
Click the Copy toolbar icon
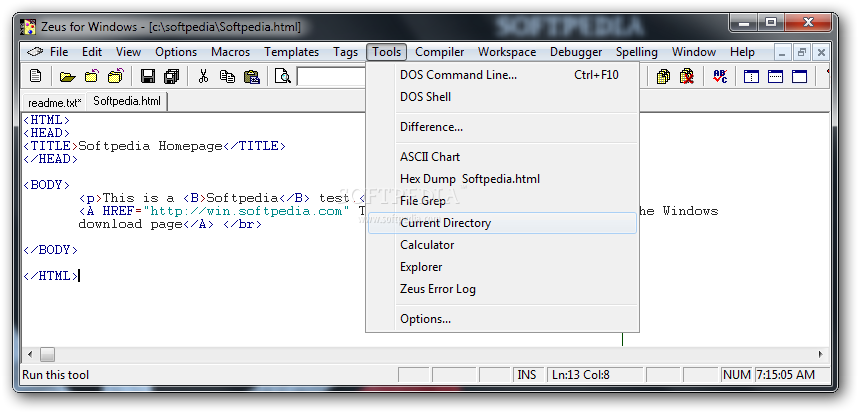click(x=227, y=76)
